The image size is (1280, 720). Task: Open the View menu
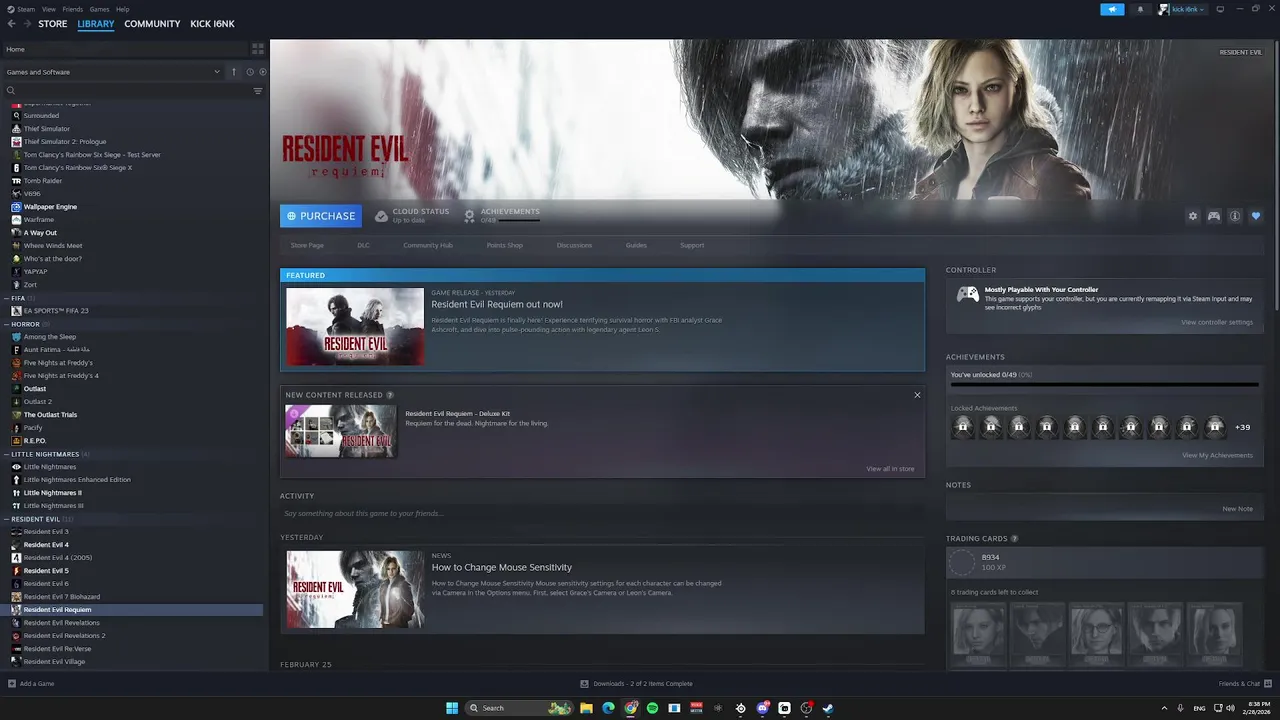click(x=49, y=9)
